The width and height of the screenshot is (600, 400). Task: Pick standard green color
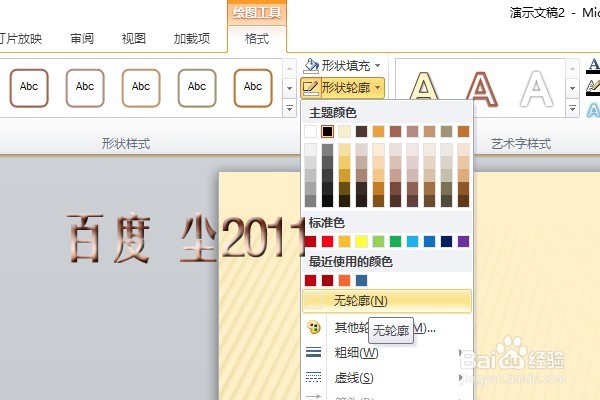[x=395, y=242]
